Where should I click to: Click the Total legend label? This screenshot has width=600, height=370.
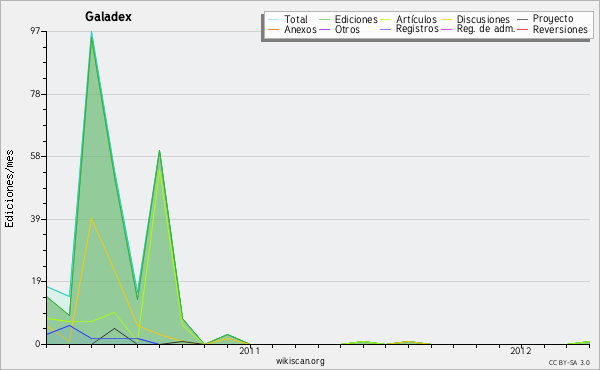(x=296, y=19)
